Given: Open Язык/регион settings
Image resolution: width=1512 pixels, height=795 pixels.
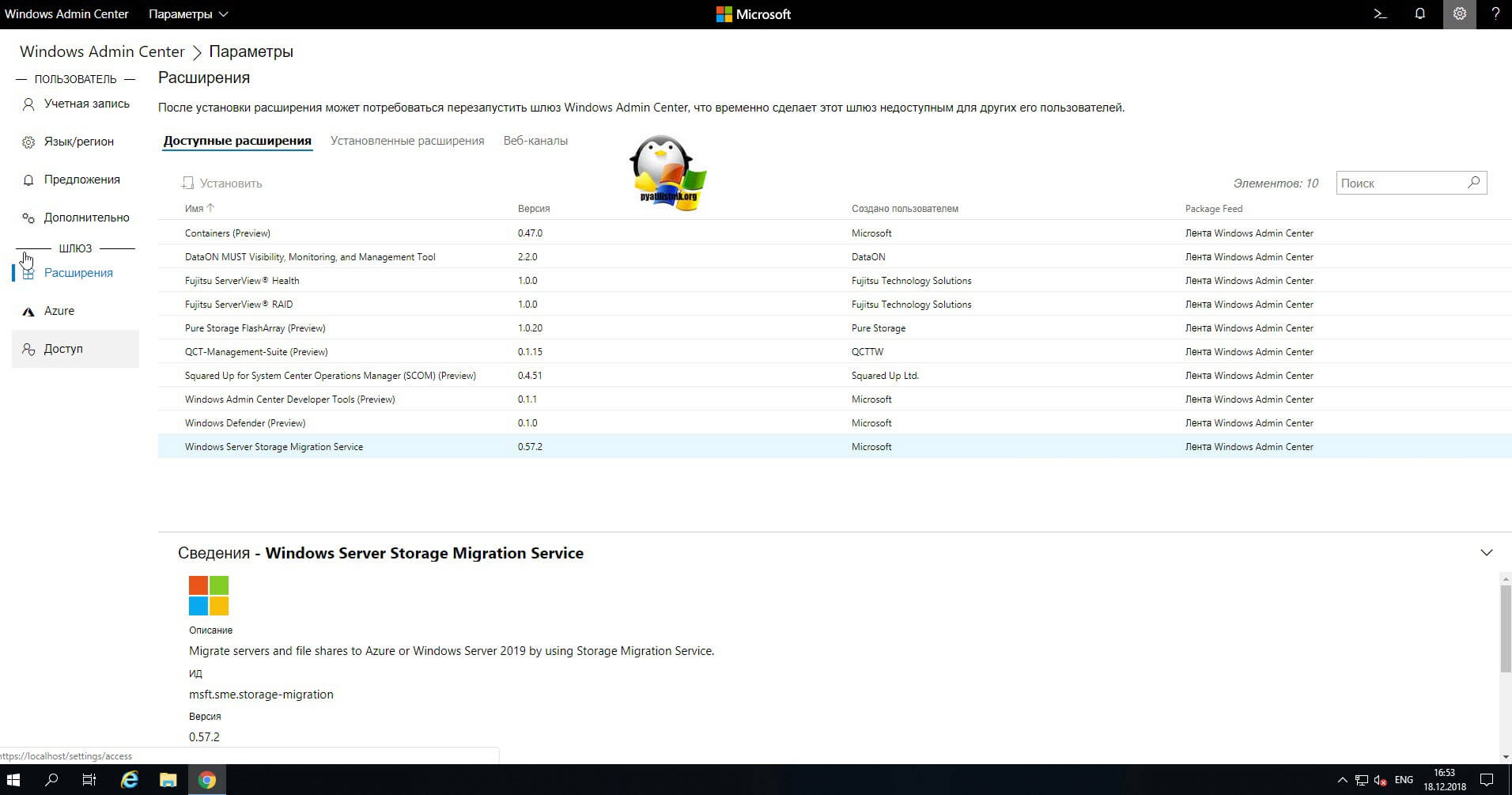Looking at the screenshot, I should point(76,142).
